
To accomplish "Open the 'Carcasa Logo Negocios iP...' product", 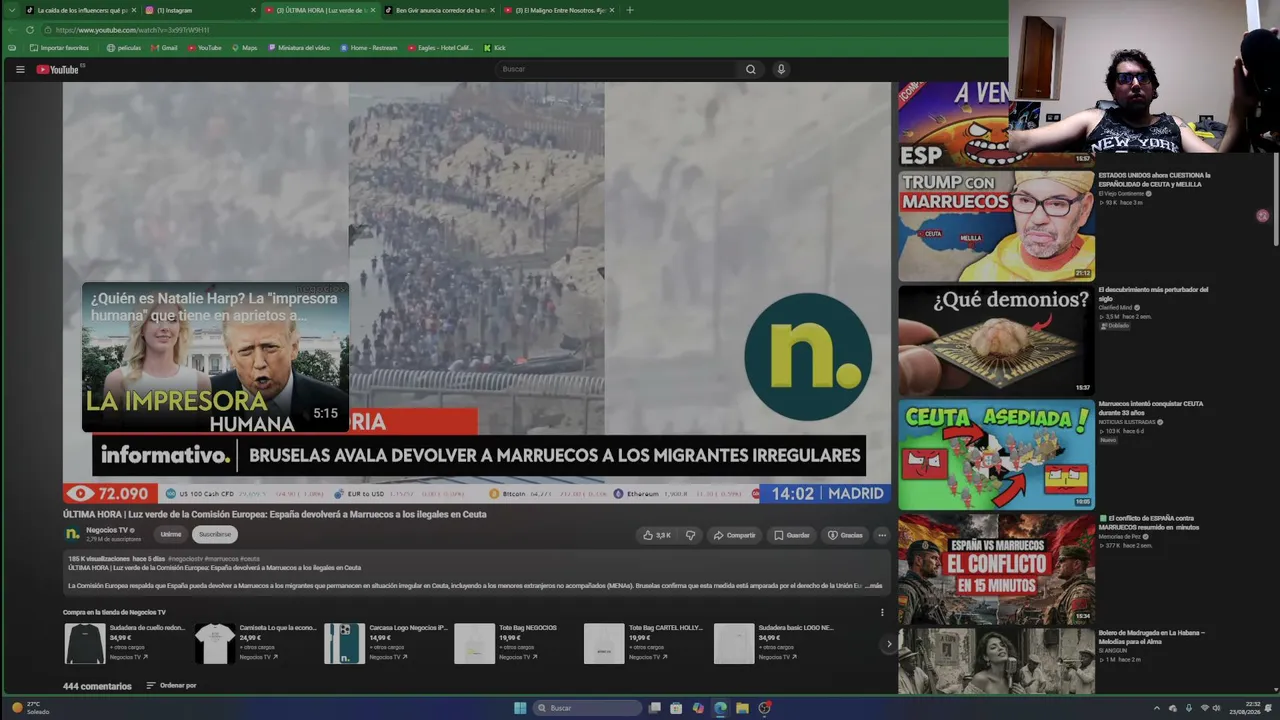I will [x=385, y=643].
